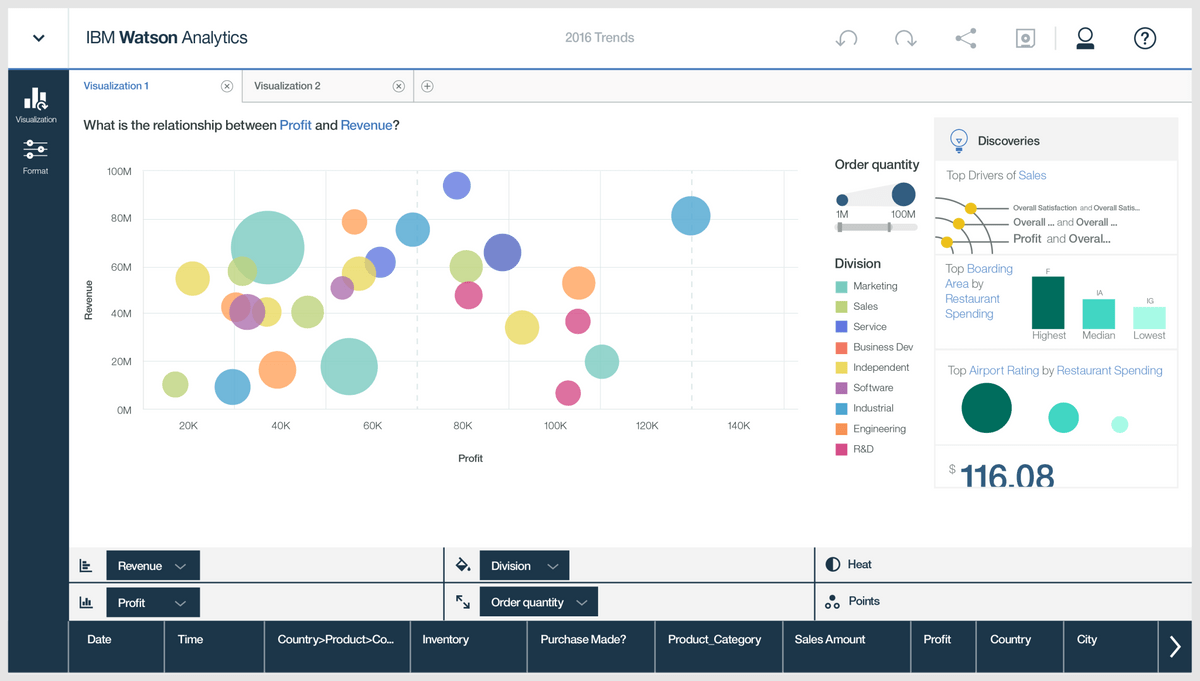Screen dimensions: 1200x681
Task: Select the Sales Amount data column
Action: pos(846,647)
